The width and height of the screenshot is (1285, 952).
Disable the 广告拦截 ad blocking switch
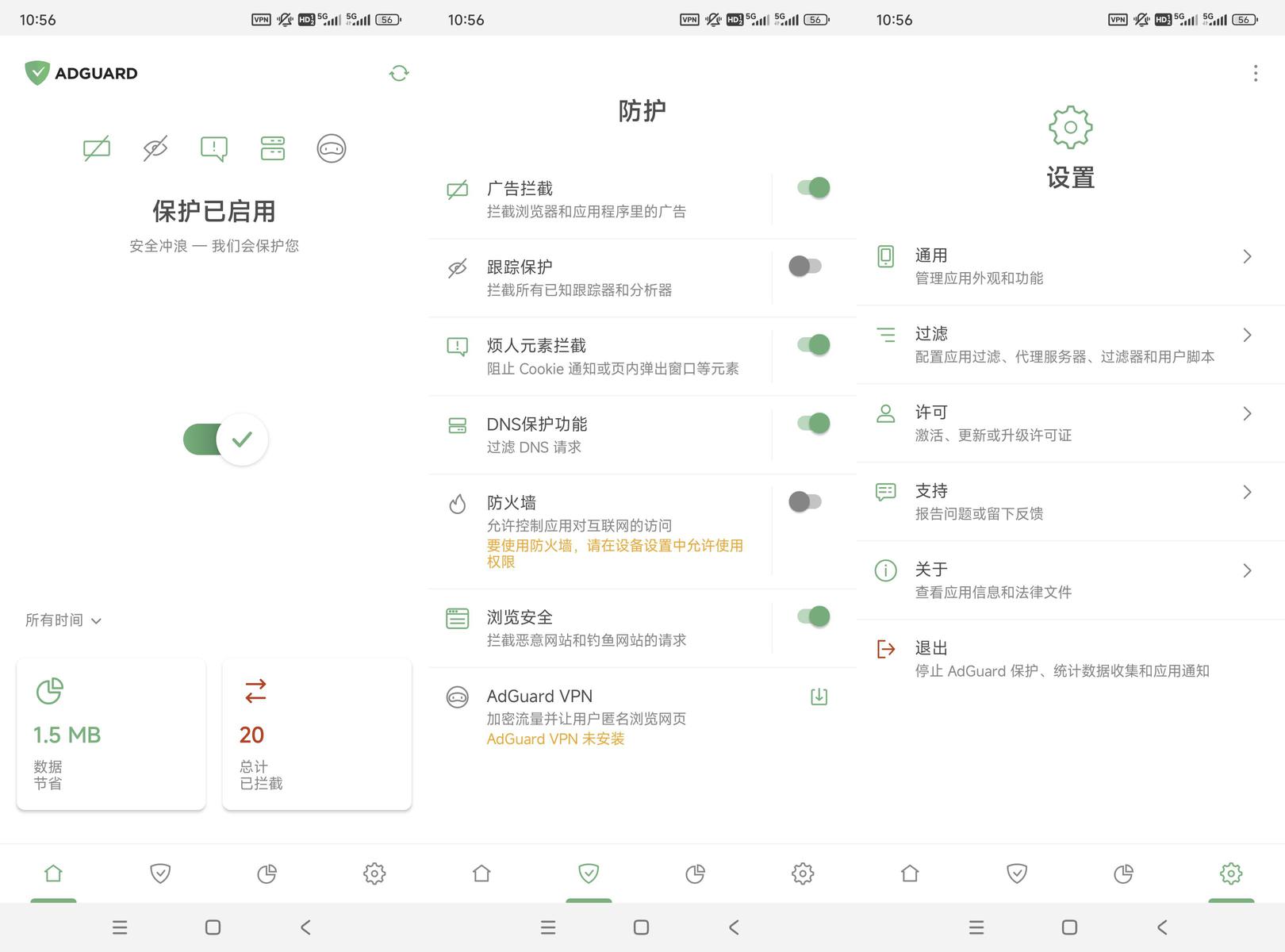pos(814,188)
